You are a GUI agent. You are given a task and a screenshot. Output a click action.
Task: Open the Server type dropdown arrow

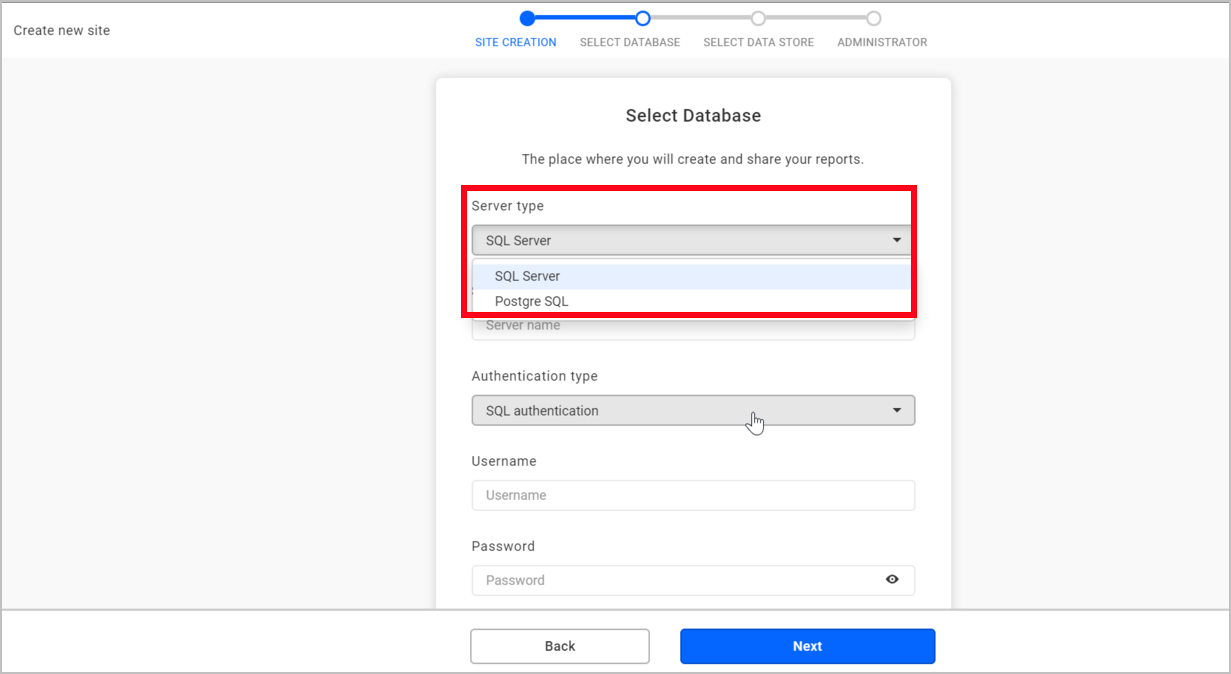(x=897, y=240)
